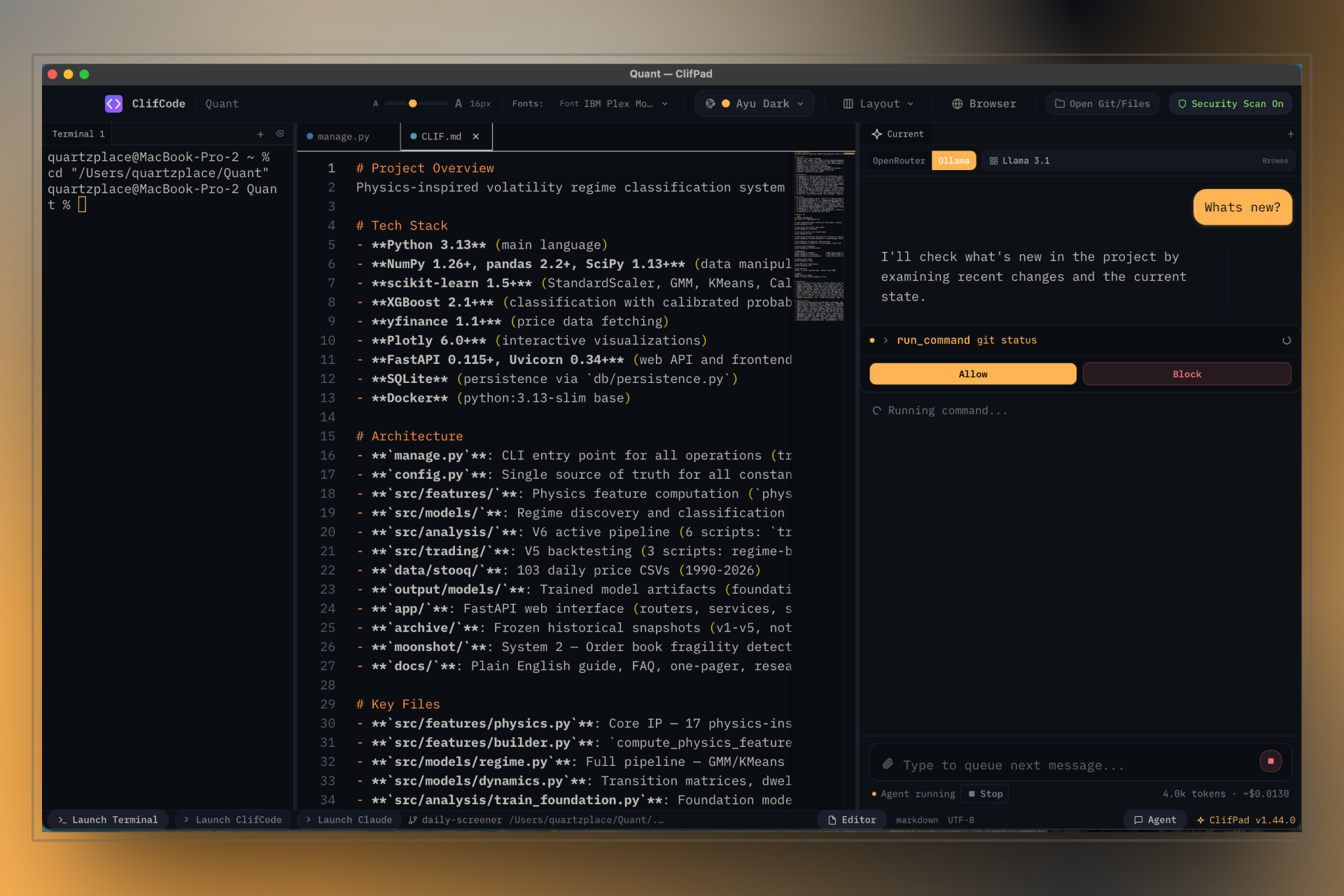Screen dimensions: 1344x896
Task: Click Launch Terminal in status bar
Action: point(108,820)
